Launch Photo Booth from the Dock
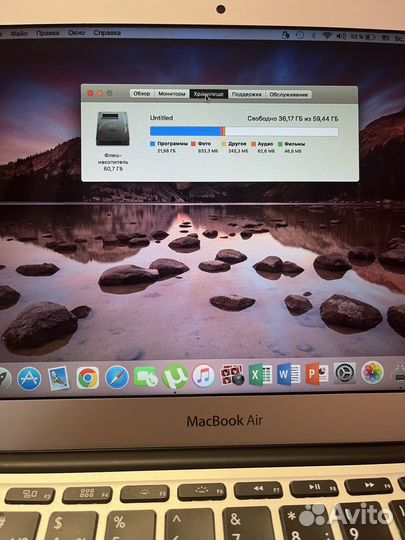 click(x=232, y=375)
